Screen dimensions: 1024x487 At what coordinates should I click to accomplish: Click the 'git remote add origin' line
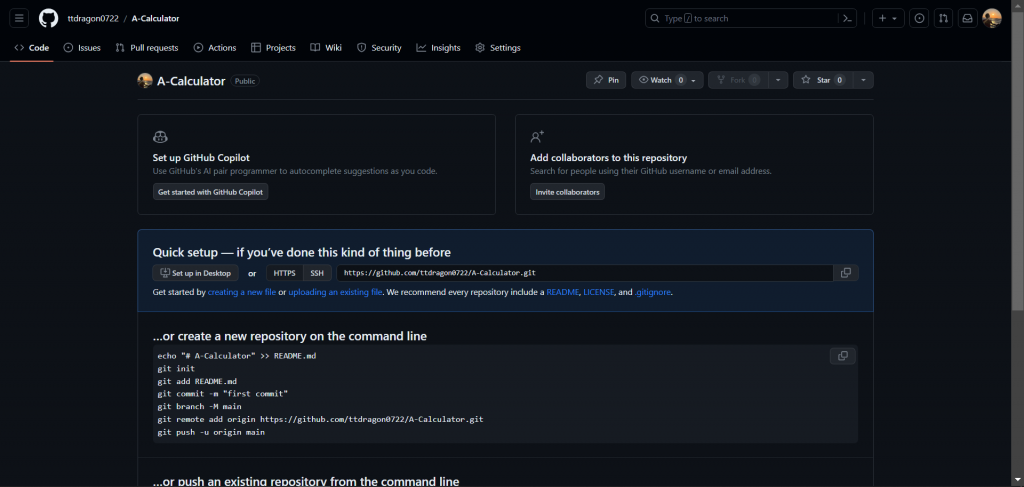click(321, 420)
